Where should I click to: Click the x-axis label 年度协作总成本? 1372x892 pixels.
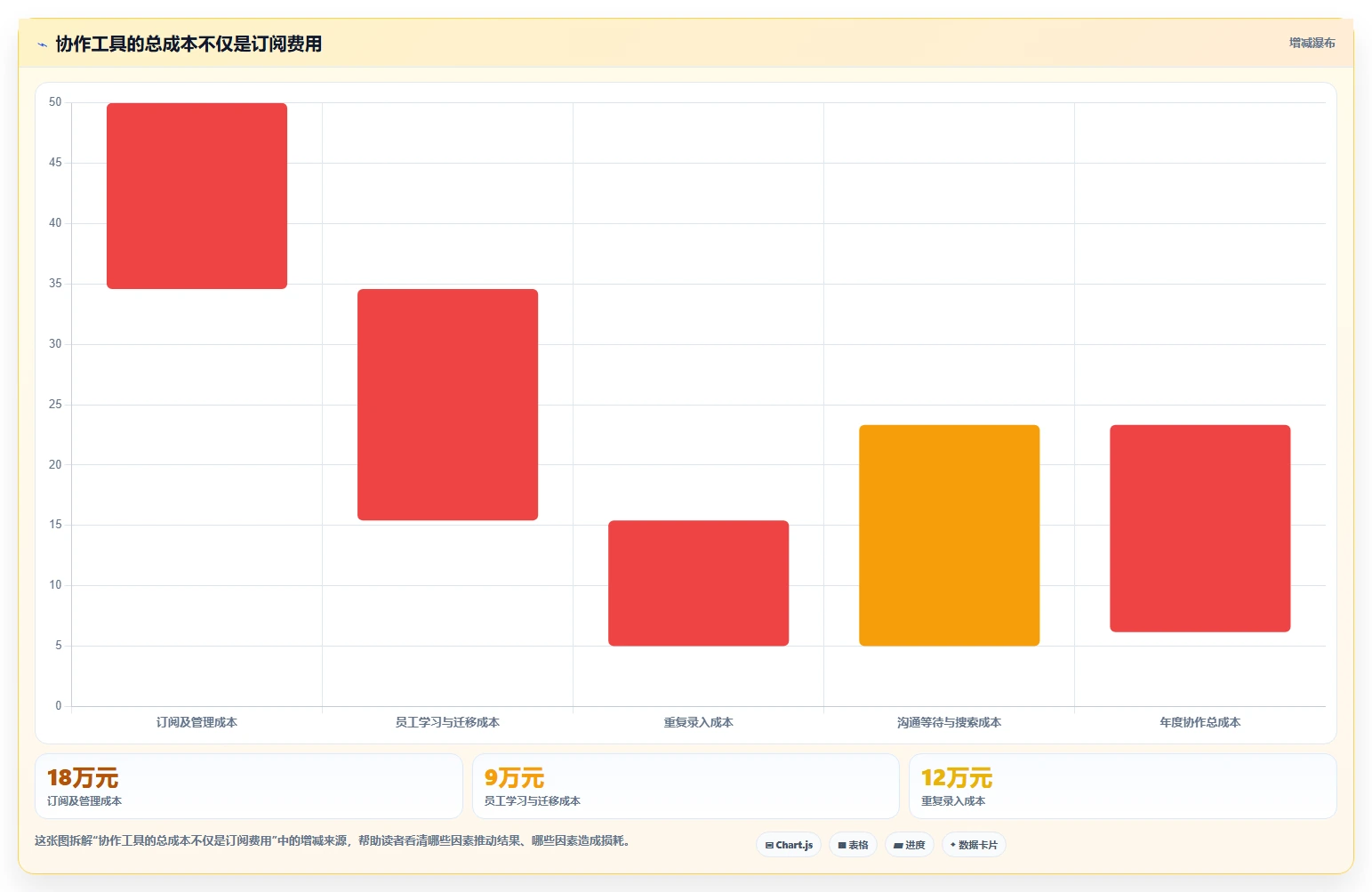click(x=1199, y=722)
